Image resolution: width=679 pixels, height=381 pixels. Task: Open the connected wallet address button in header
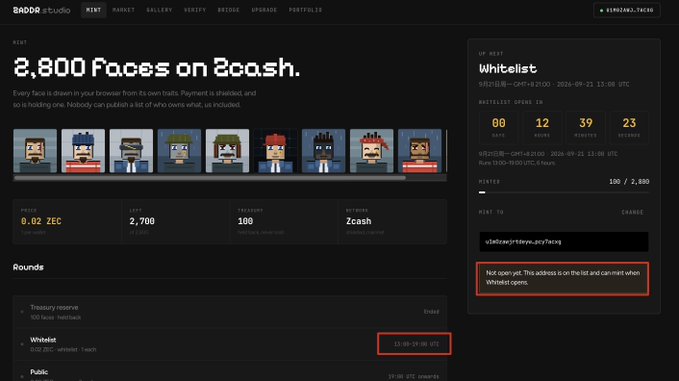point(627,10)
